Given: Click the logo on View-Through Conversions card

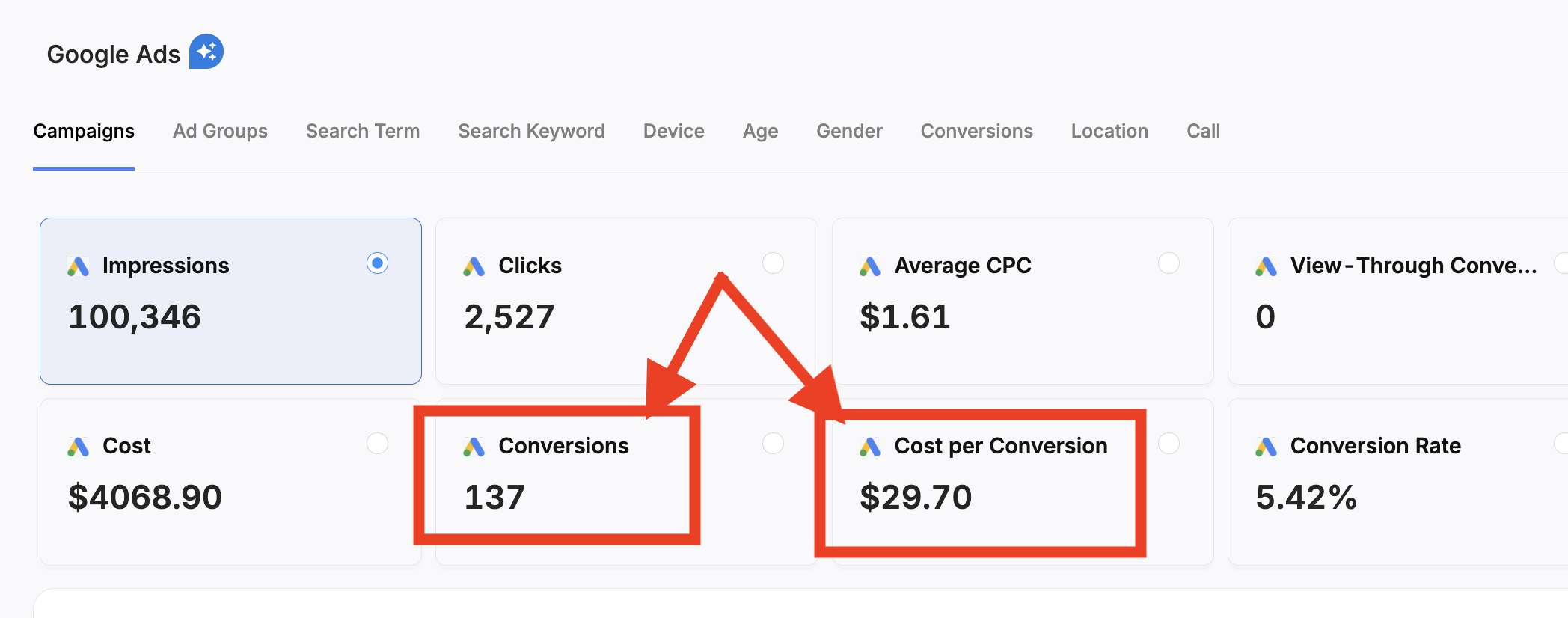Looking at the screenshot, I should 1266,266.
